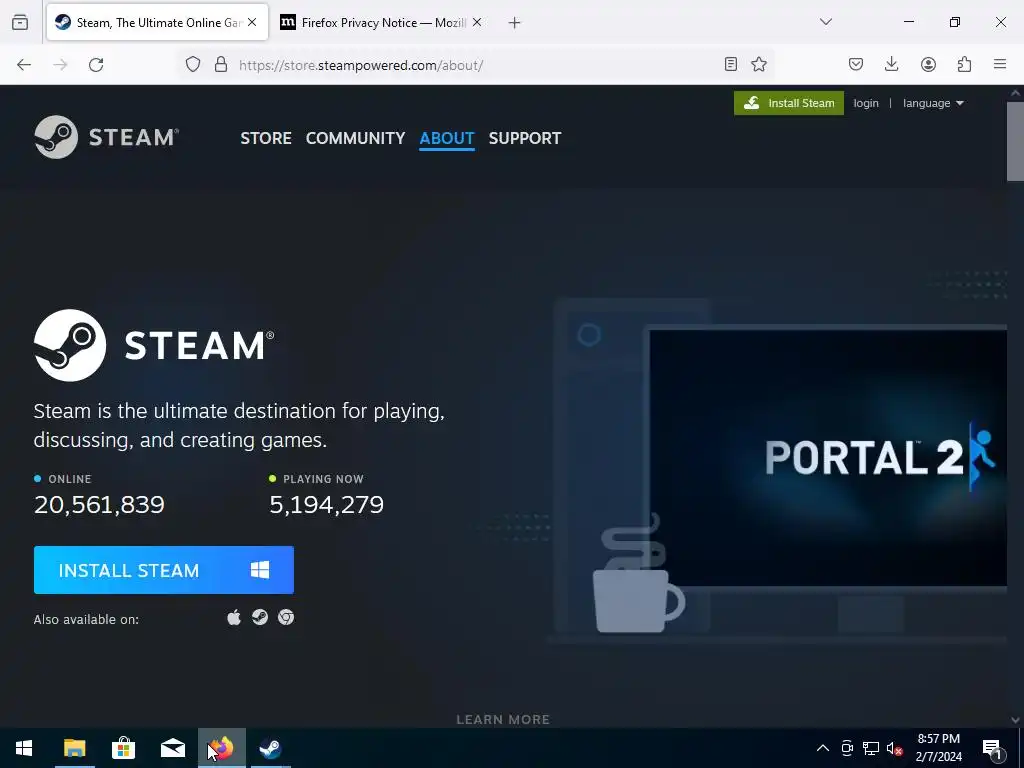This screenshot has width=1024, height=768.
Task: Open STORE menu item
Action: coord(266,138)
